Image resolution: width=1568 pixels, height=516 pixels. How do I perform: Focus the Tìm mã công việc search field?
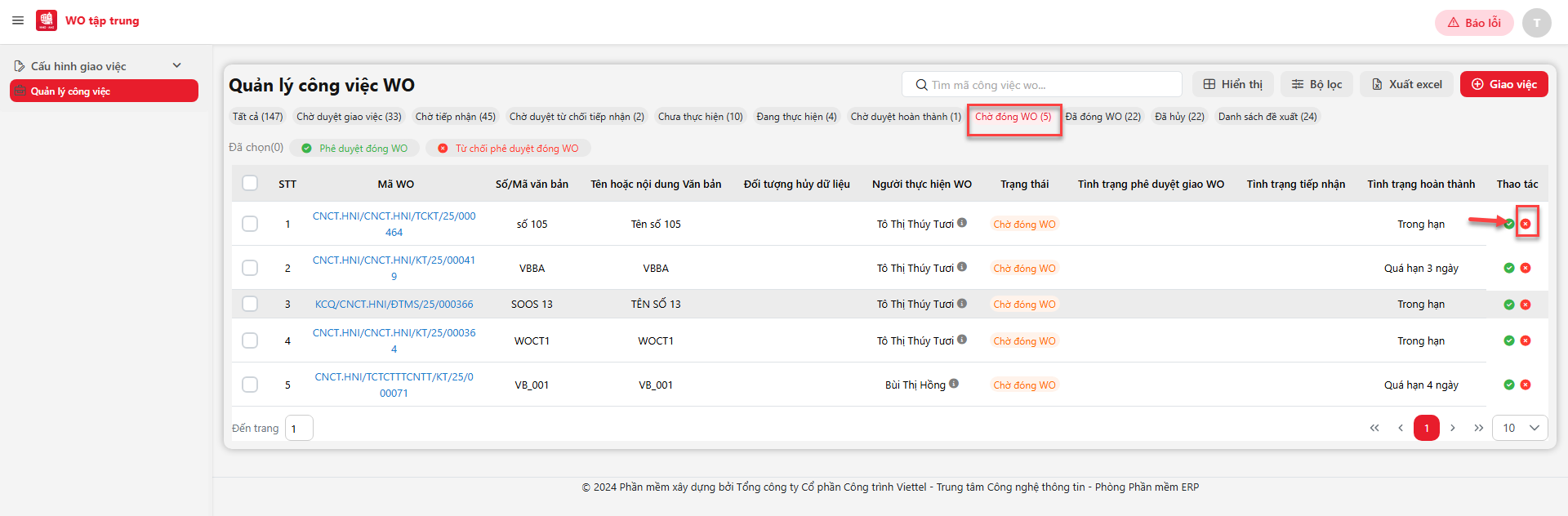(1041, 85)
